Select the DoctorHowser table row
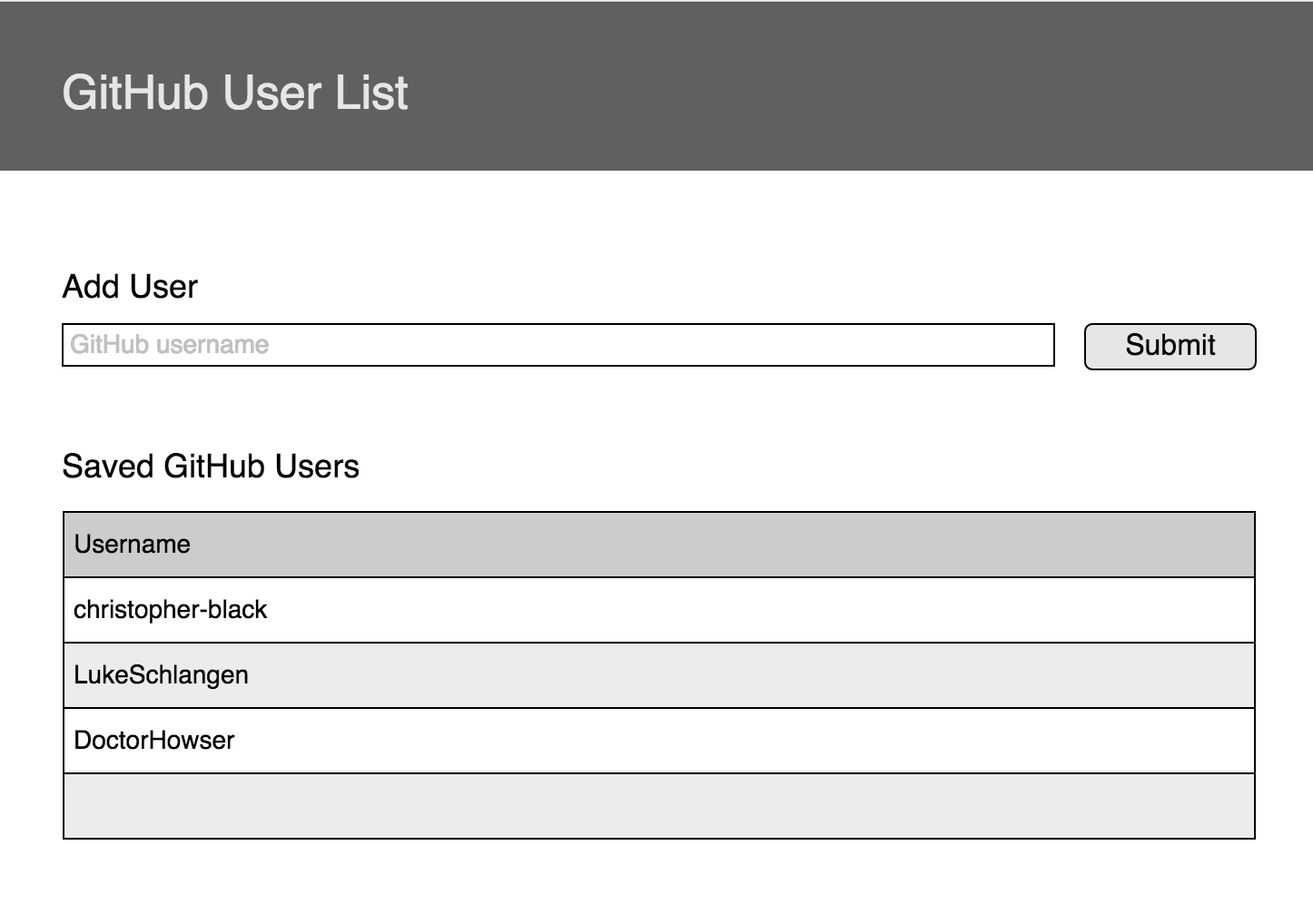The width and height of the screenshot is (1313, 924). 658,741
